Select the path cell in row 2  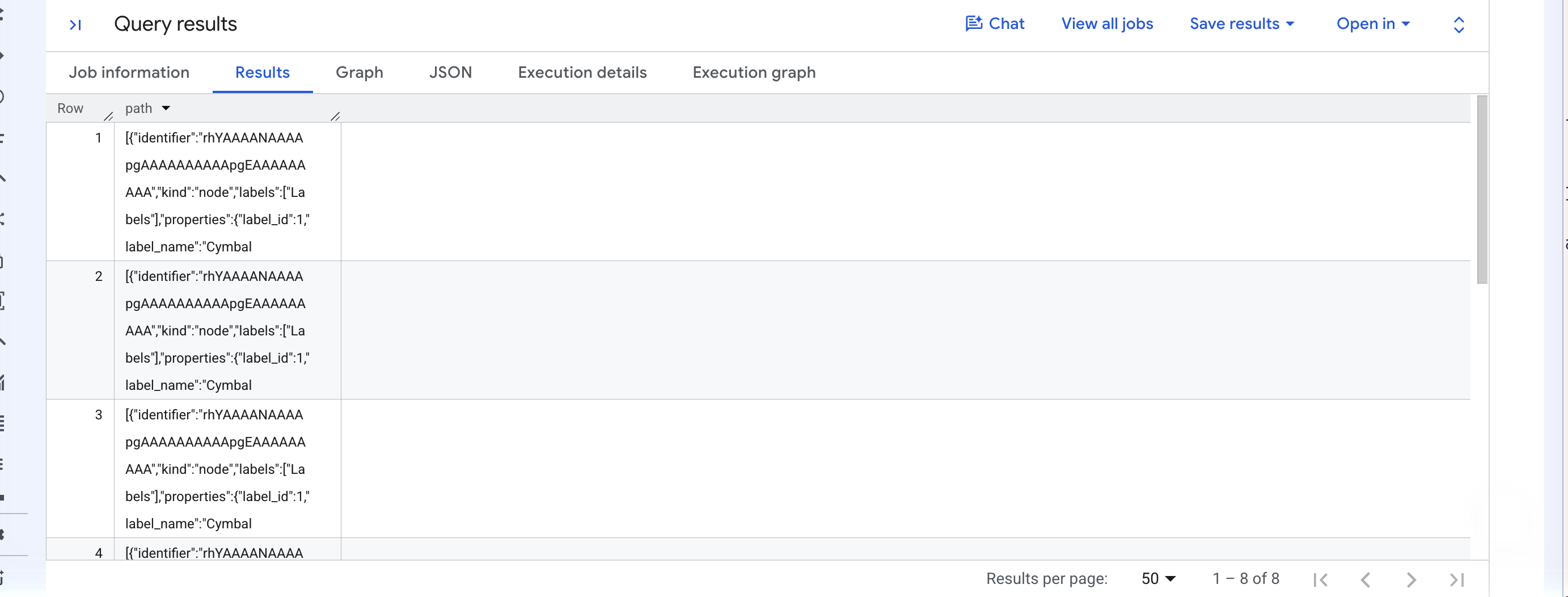tap(227, 330)
